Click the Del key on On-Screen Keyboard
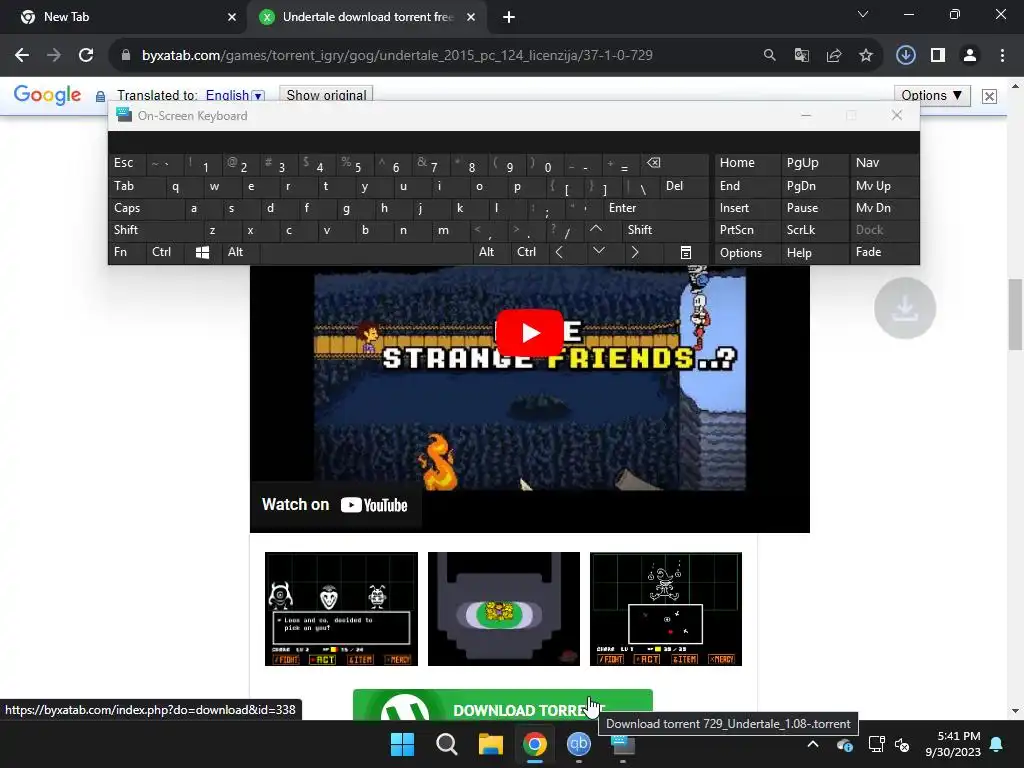The image size is (1024, 768). (684, 186)
